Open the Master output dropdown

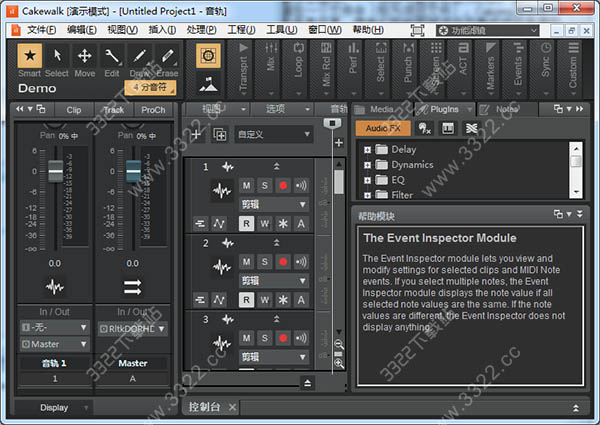55,344
